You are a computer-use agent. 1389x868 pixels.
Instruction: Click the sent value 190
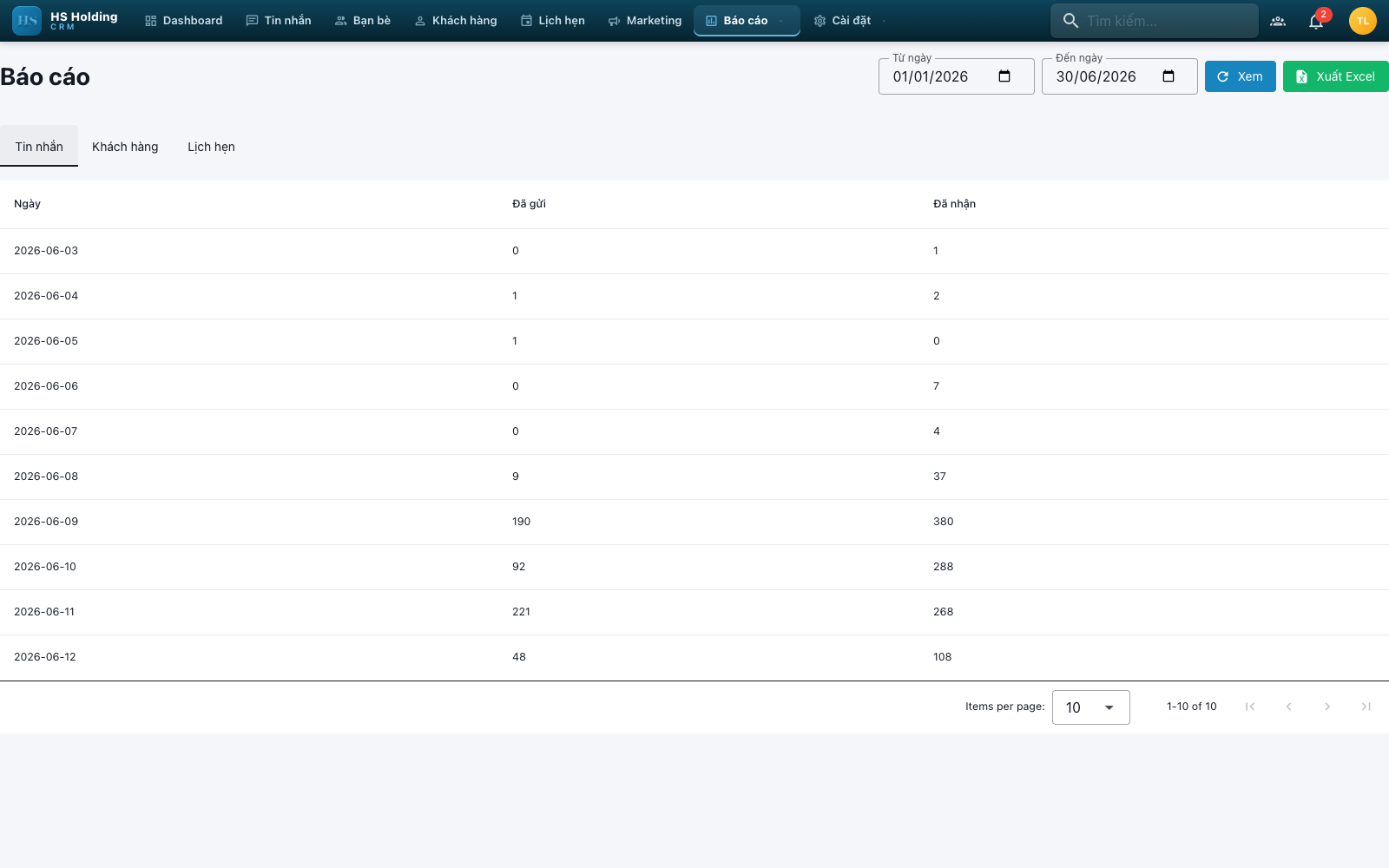point(521,522)
